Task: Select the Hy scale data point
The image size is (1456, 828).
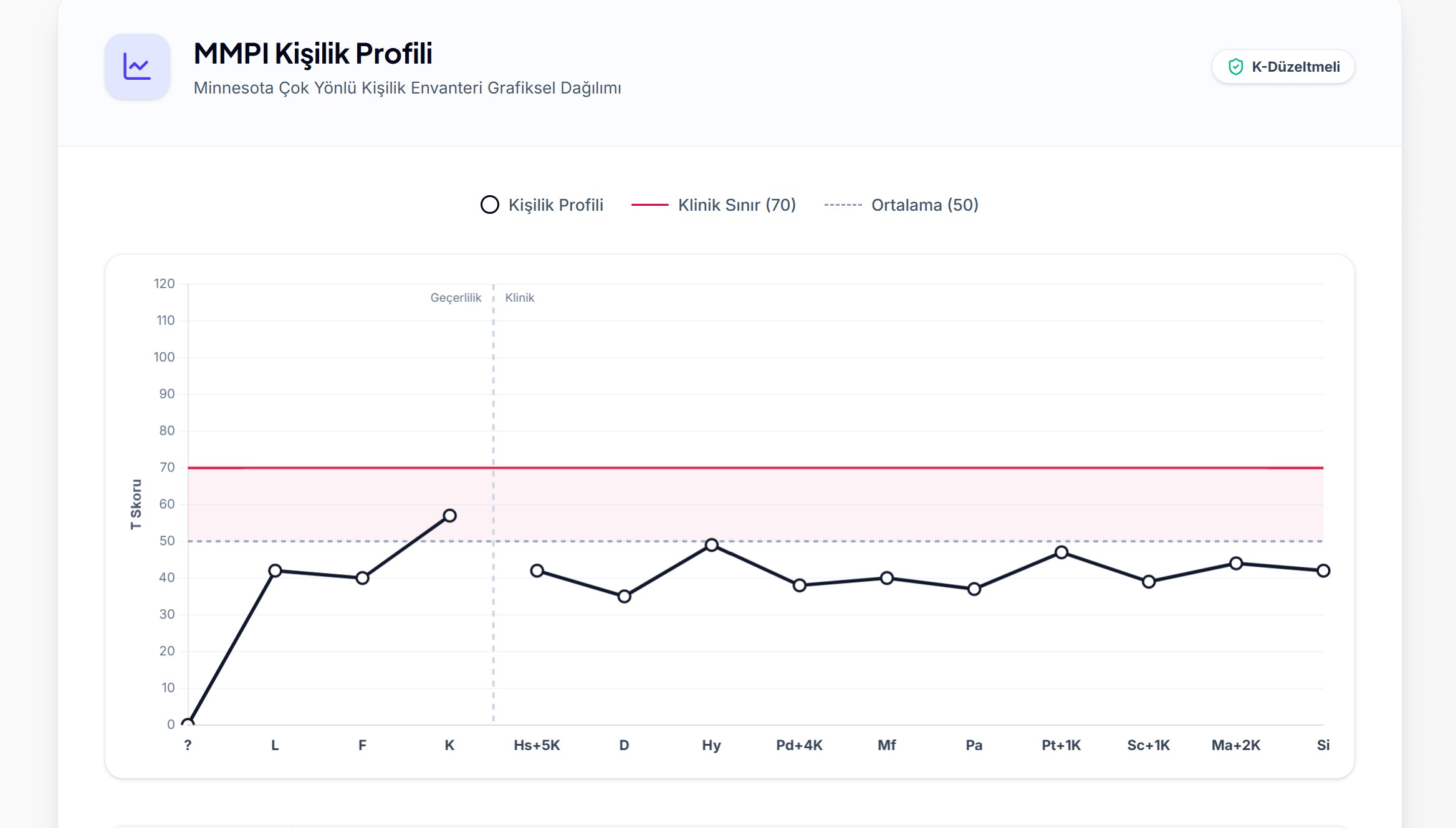Action: [x=712, y=545]
